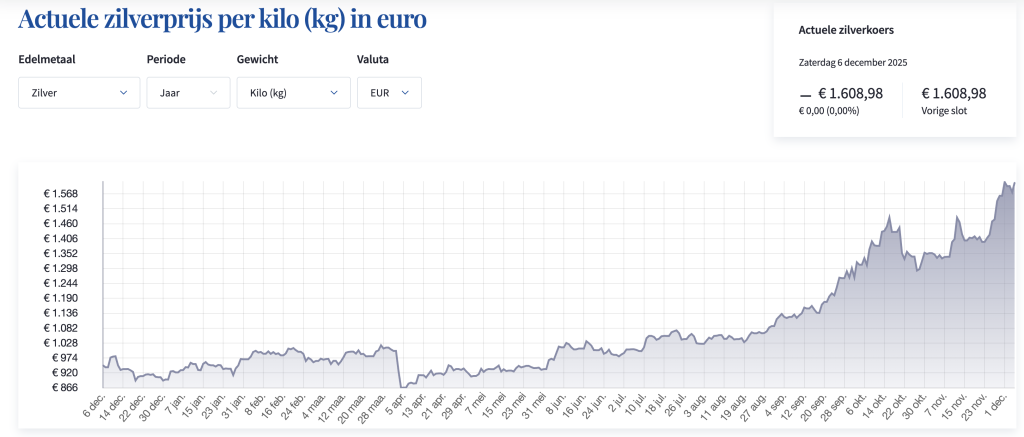Click the "€ 1.568" price axis label
1024x437 pixels.
coord(60,193)
